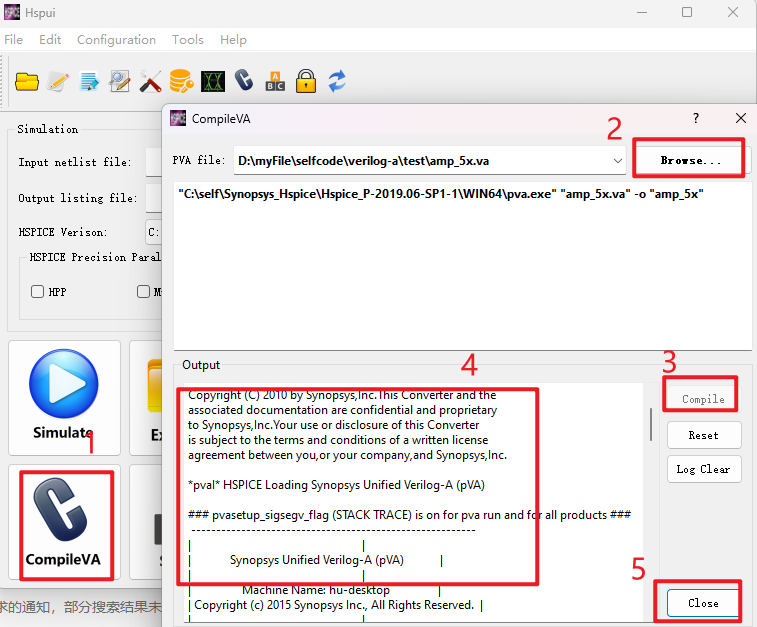Click the HSPICE Version field showing C:
Image resolution: width=757 pixels, height=627 pixels.
(154, 232)
